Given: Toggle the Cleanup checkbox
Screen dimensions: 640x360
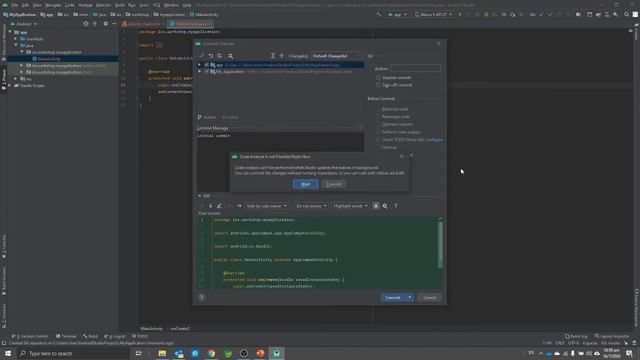Looking at the screenshot, I should point(378,147).
